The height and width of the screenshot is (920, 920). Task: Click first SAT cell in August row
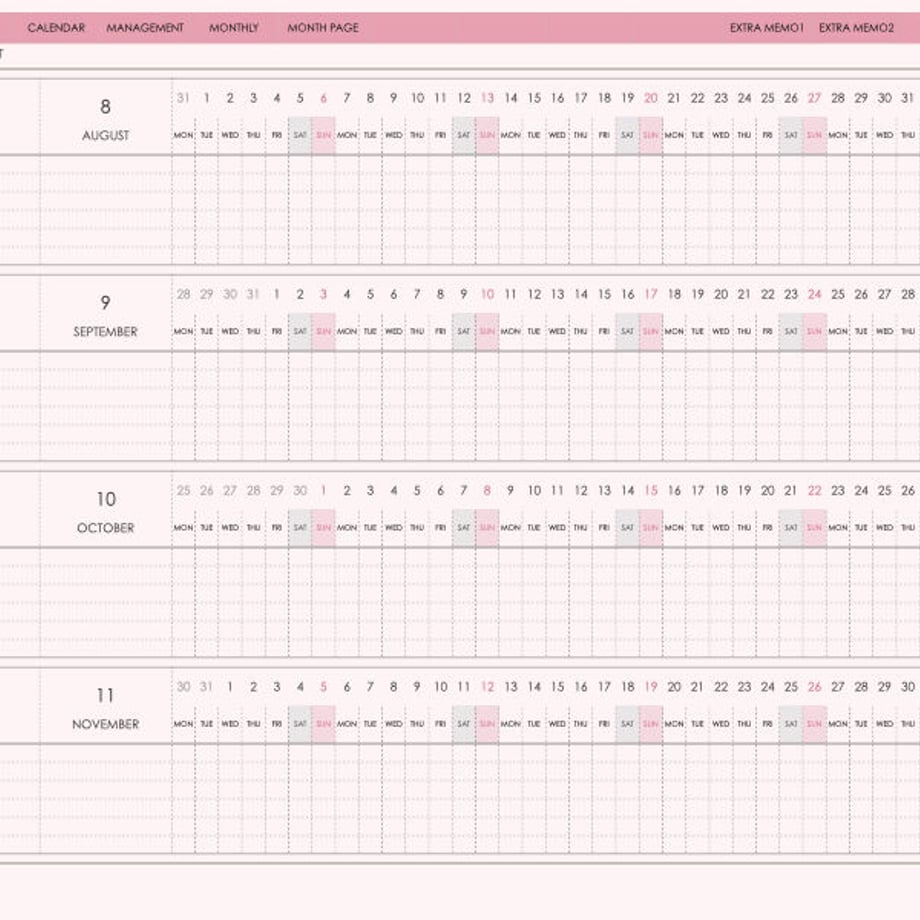click(300, 136)
